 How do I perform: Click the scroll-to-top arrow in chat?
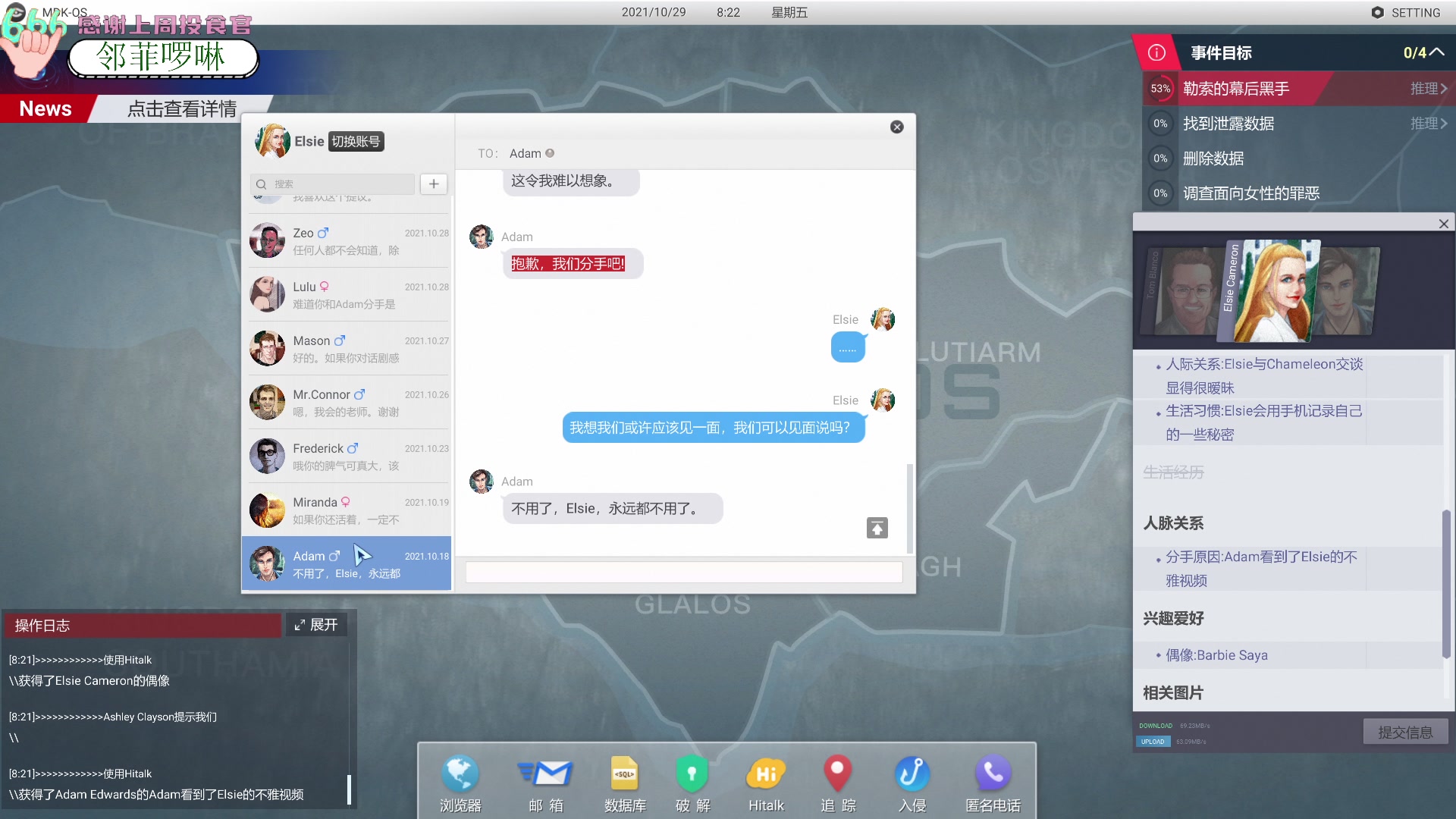[877, 528]
